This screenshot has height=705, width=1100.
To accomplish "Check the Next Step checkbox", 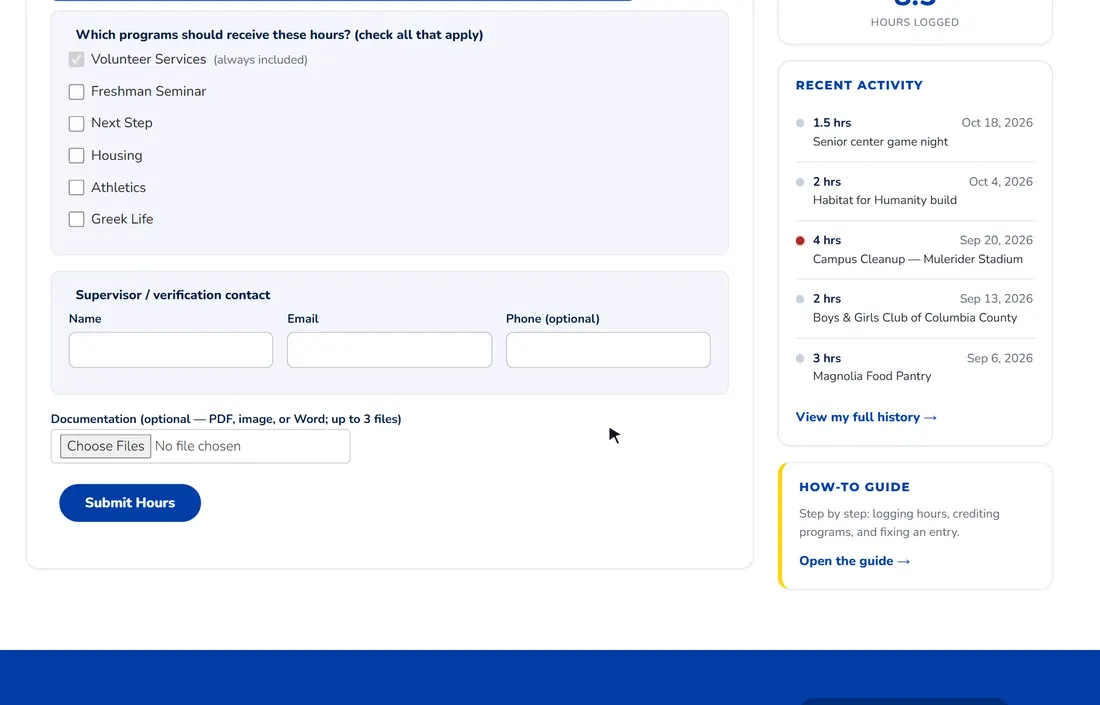I will click(x=76, y=123).
